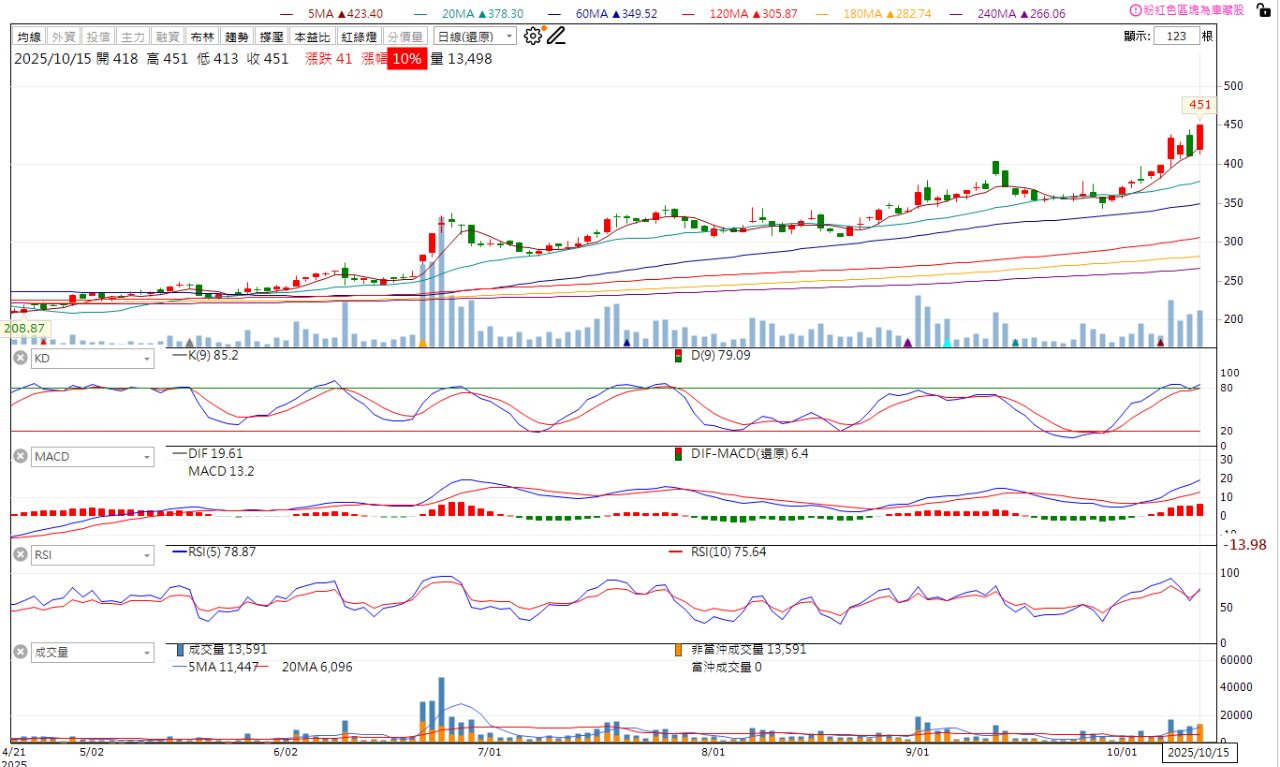
Task: Toggle the 均線 moving average overlay
Action: pyautogui.click(x=29, y=36)
